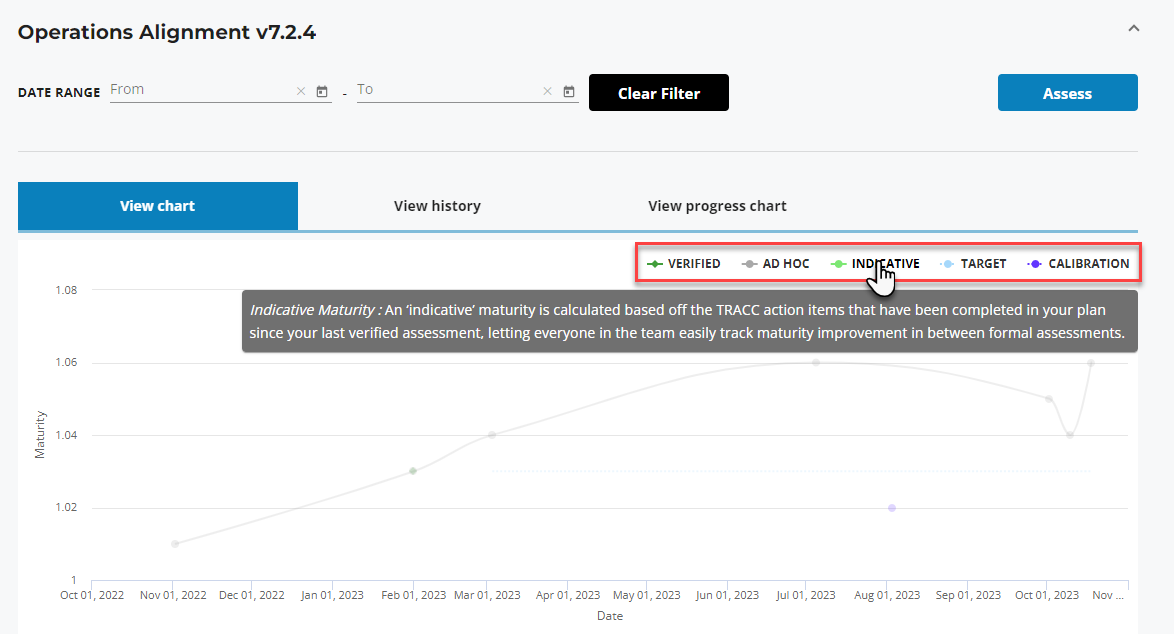Clear the From date with its X
Image resolution: width=1174 pixels, height=634 pixels.
[x=301, y=91]
